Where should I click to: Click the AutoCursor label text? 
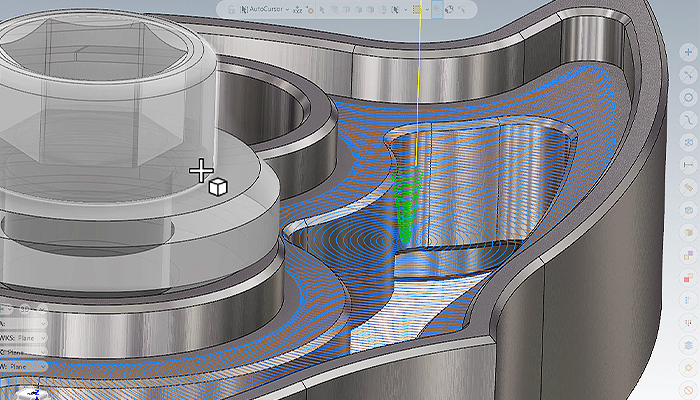[x=267, y=9]
